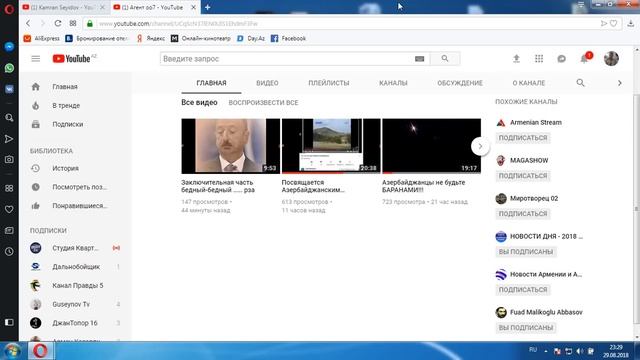Open the on-screen keyboard icon in search box
The image size is (640, 360).
pyautogui.click(x=419, y=59)
